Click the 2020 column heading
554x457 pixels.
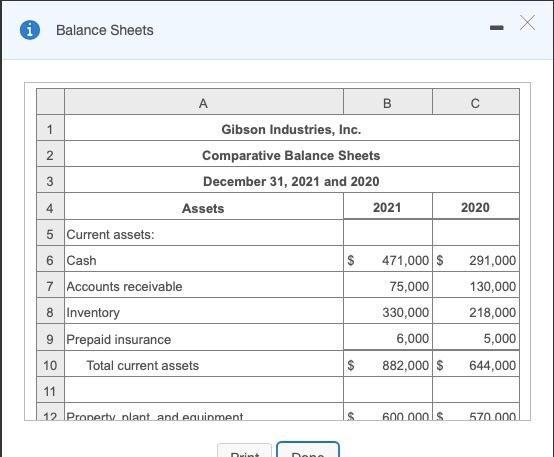[476, 207]
